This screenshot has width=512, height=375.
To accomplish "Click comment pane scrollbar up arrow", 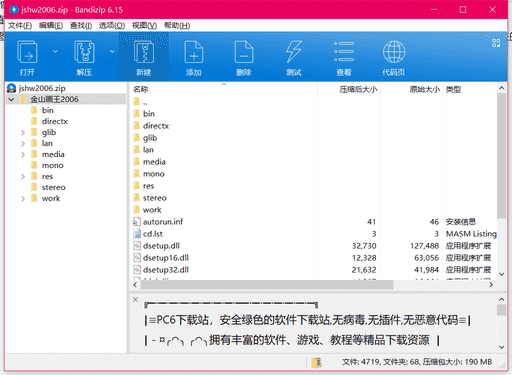I will [501, 299].
